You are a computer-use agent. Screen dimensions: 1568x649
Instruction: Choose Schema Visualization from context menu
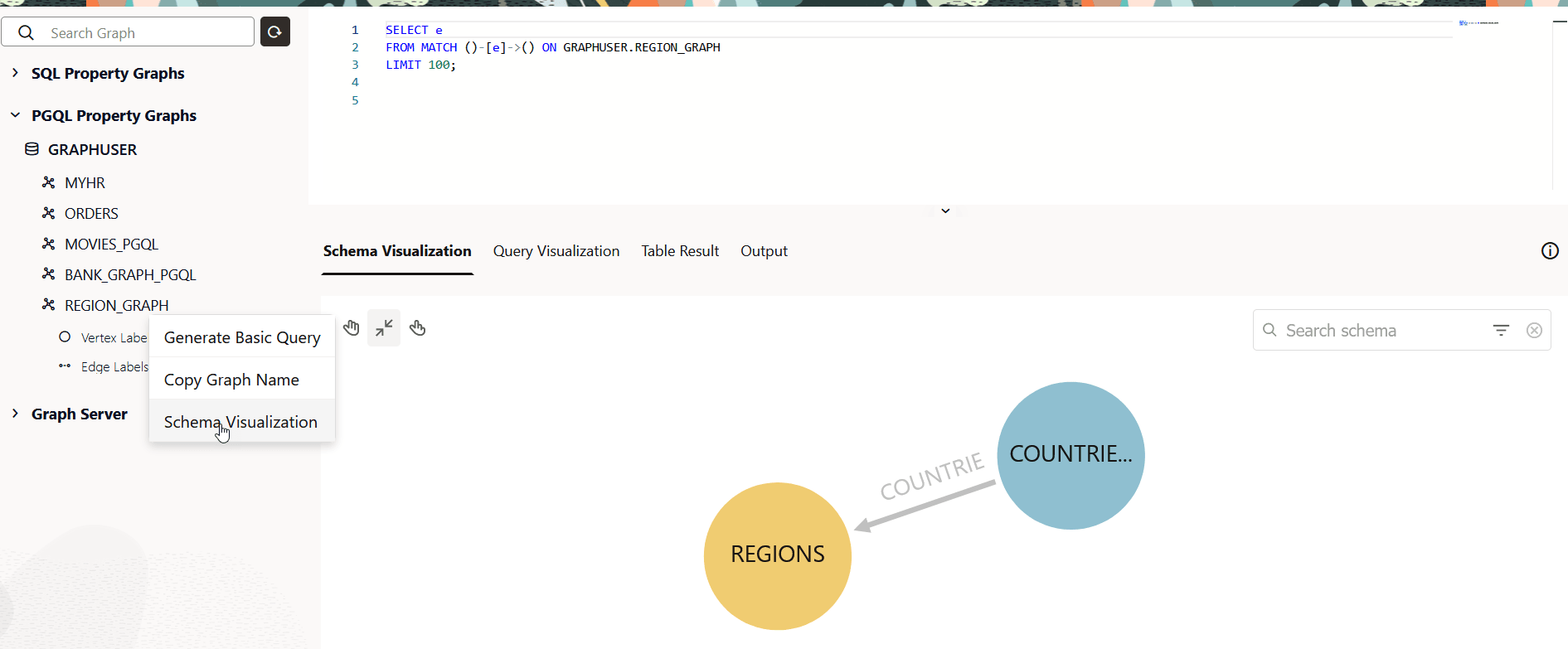(x=242, y=422)
